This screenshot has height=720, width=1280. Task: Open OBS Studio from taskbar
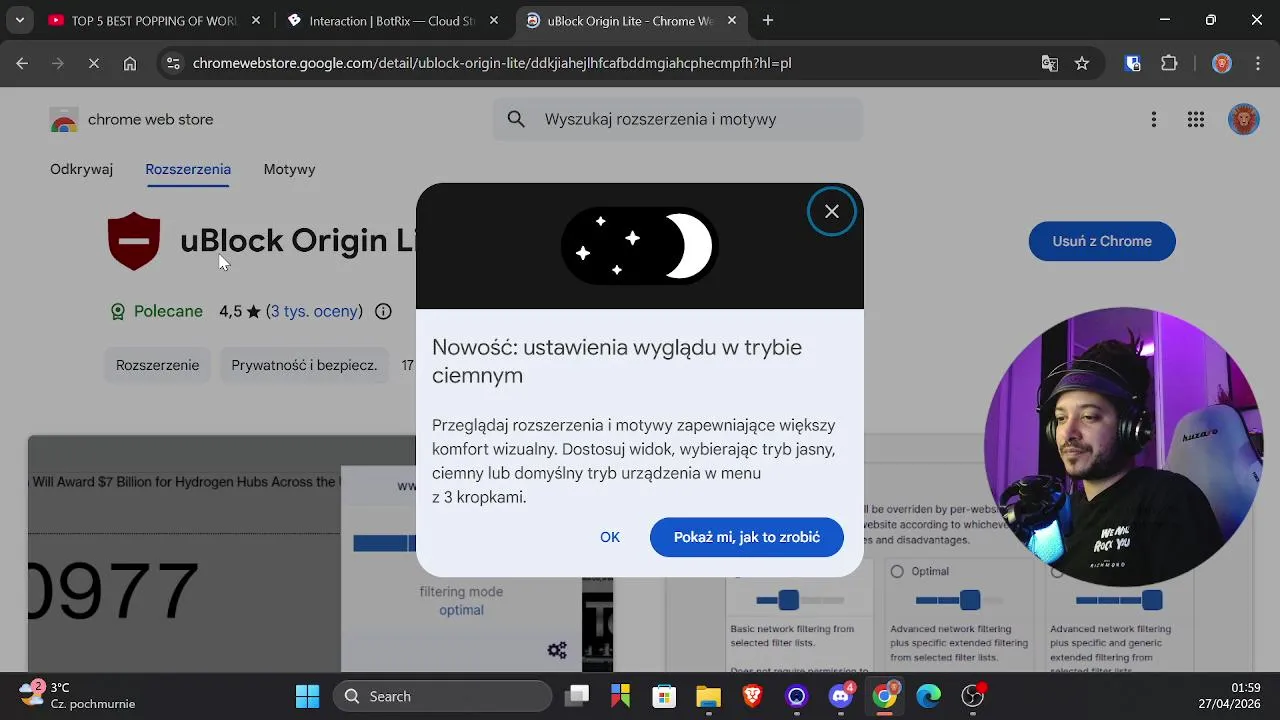pyautogui.click(x=973, y=696)
